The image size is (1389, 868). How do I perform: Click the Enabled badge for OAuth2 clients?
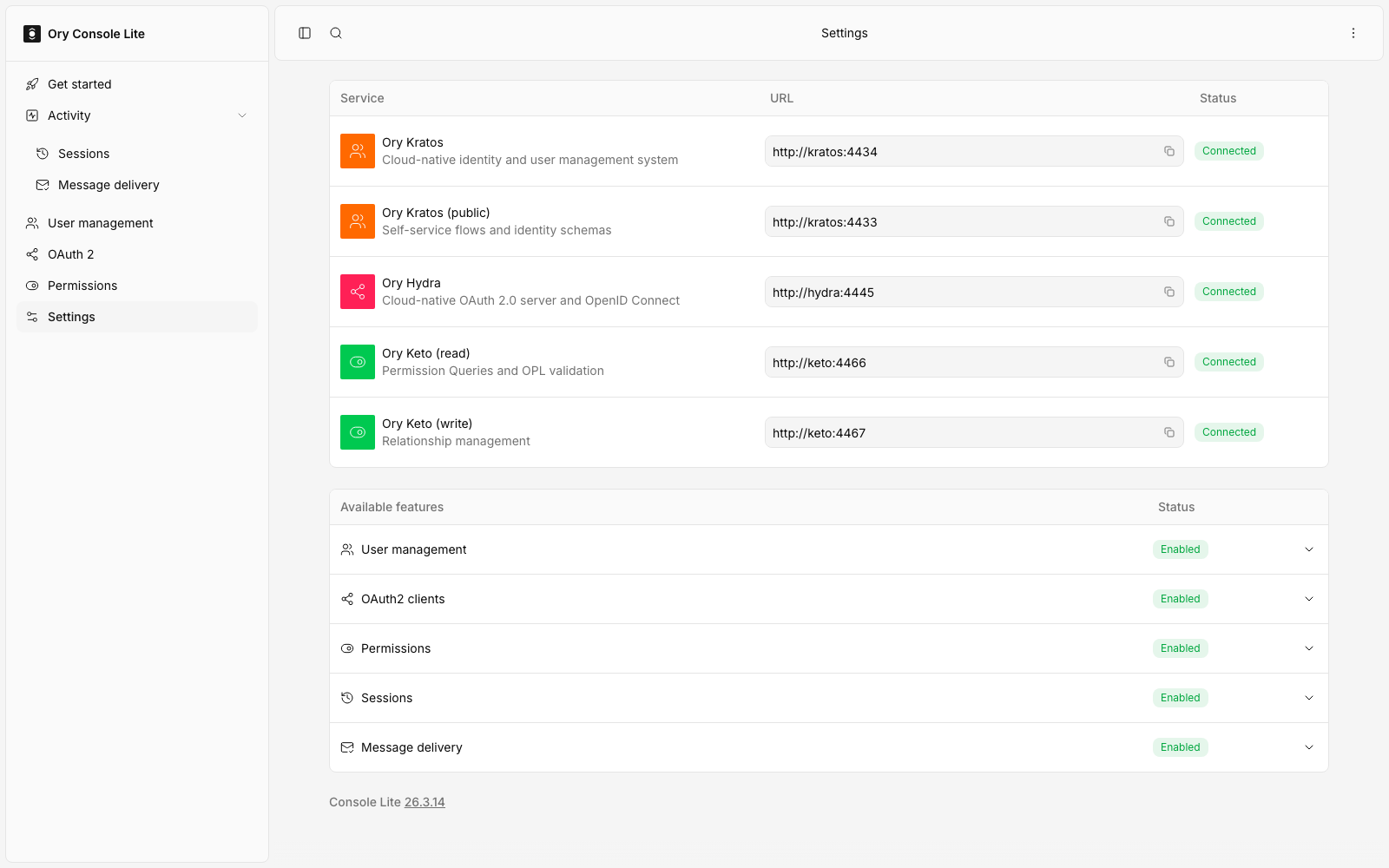[1181, 599]
